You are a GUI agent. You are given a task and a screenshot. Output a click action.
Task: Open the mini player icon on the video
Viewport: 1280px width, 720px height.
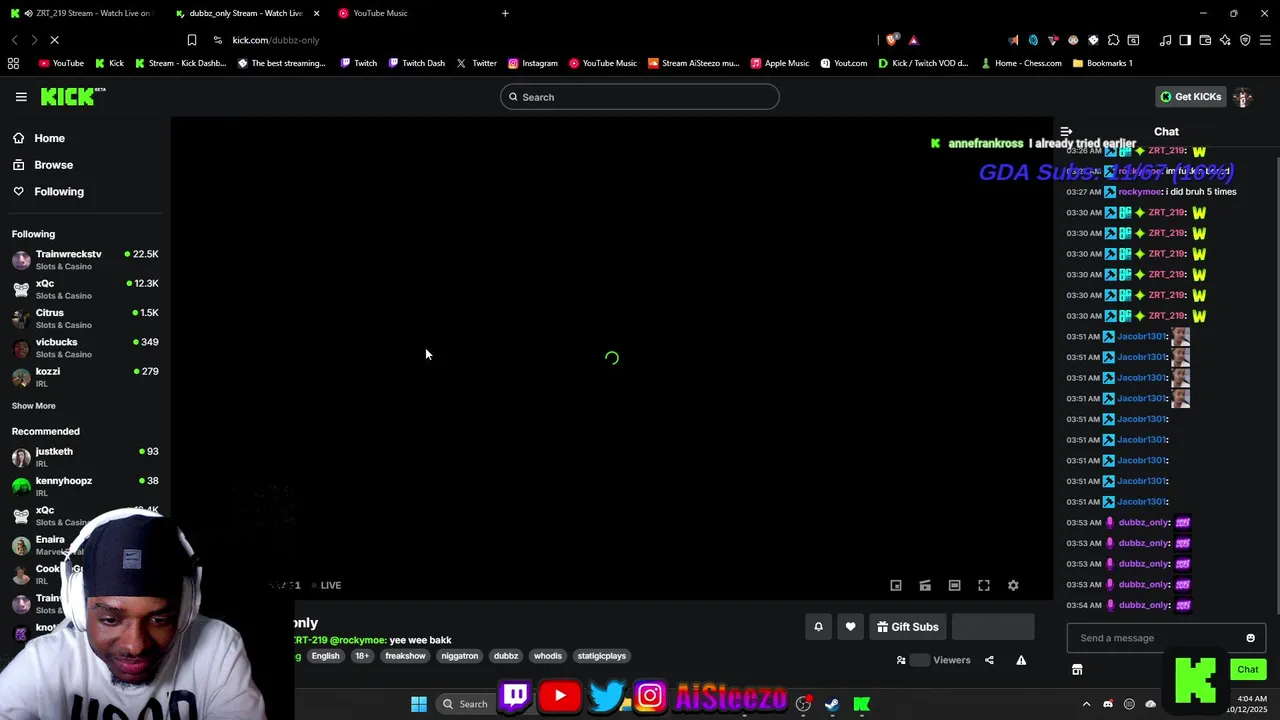(x=896, y=586)
